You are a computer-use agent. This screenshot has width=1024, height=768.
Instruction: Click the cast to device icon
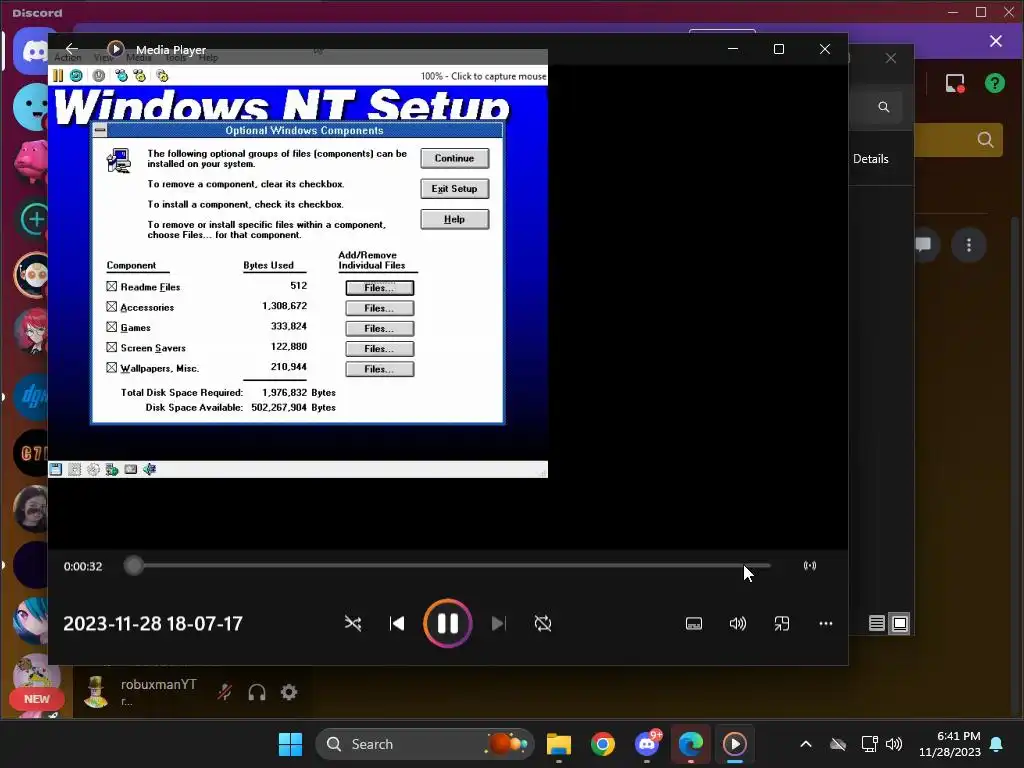(810, 566)
